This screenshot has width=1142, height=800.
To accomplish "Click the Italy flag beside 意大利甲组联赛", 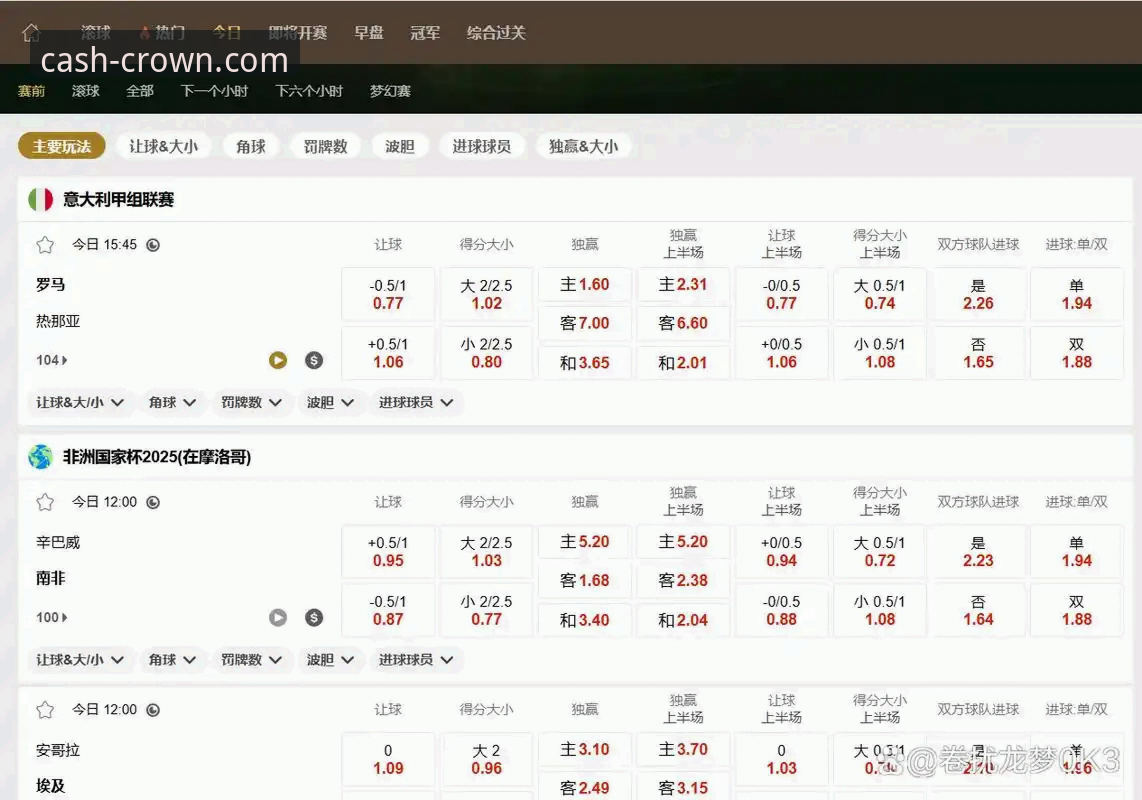I will pos(40,199).
